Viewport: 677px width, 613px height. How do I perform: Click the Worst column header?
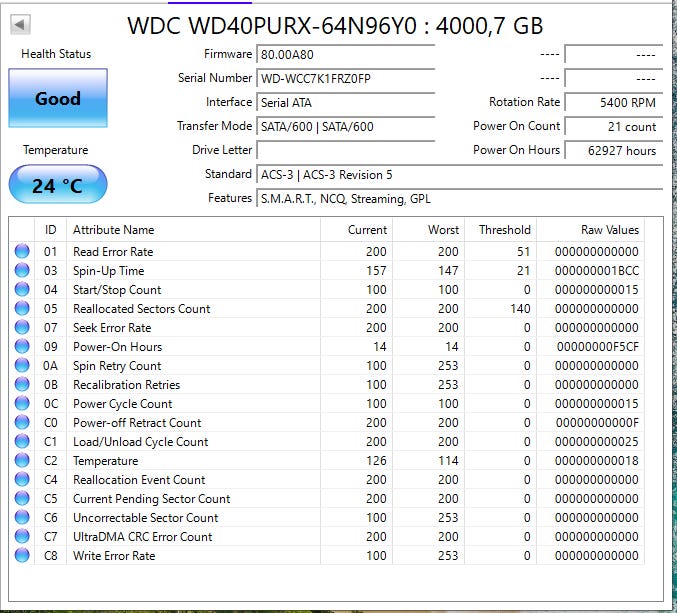tap(429, 230)
